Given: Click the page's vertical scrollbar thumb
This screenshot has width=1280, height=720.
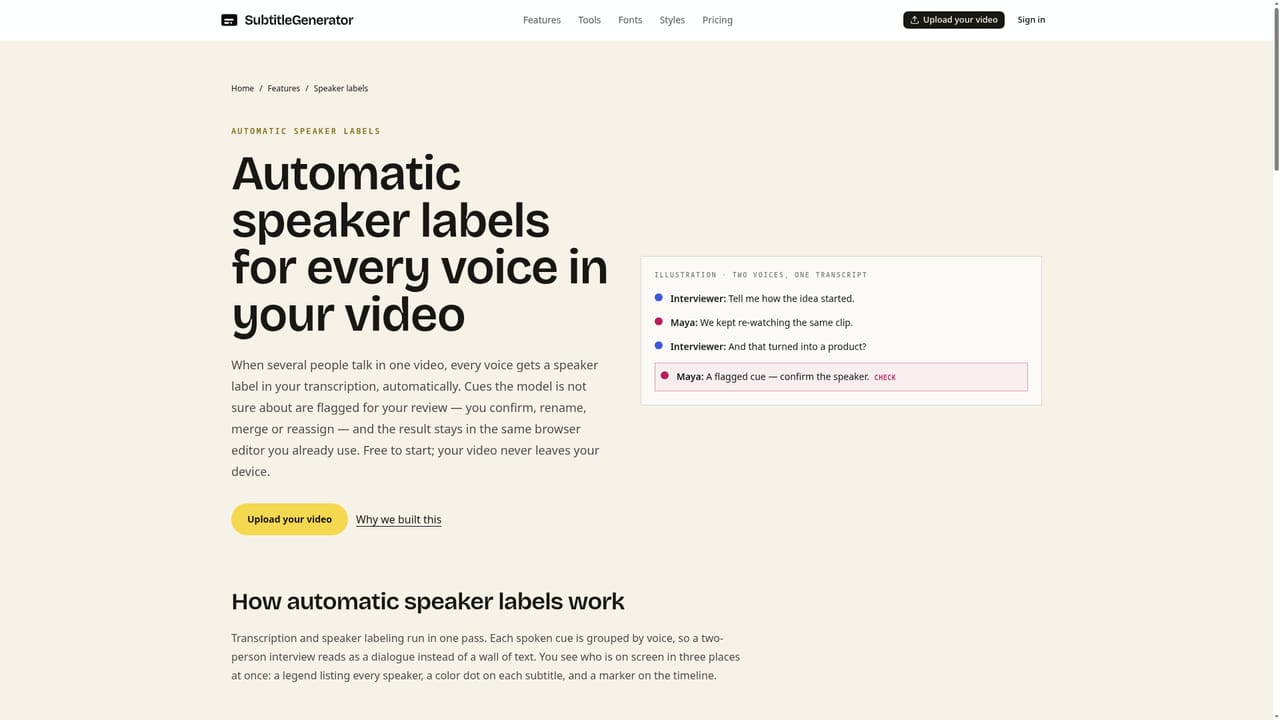Looking at the screenshot, I should (x=1275, y=87).
